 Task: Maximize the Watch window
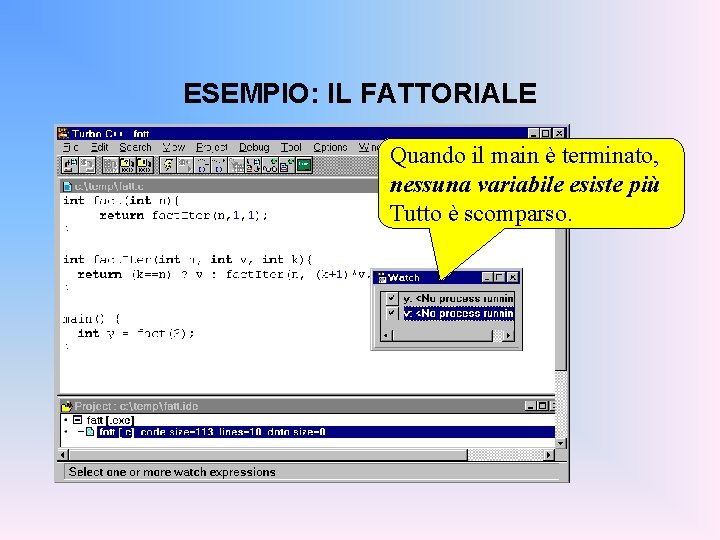point(499,277)
